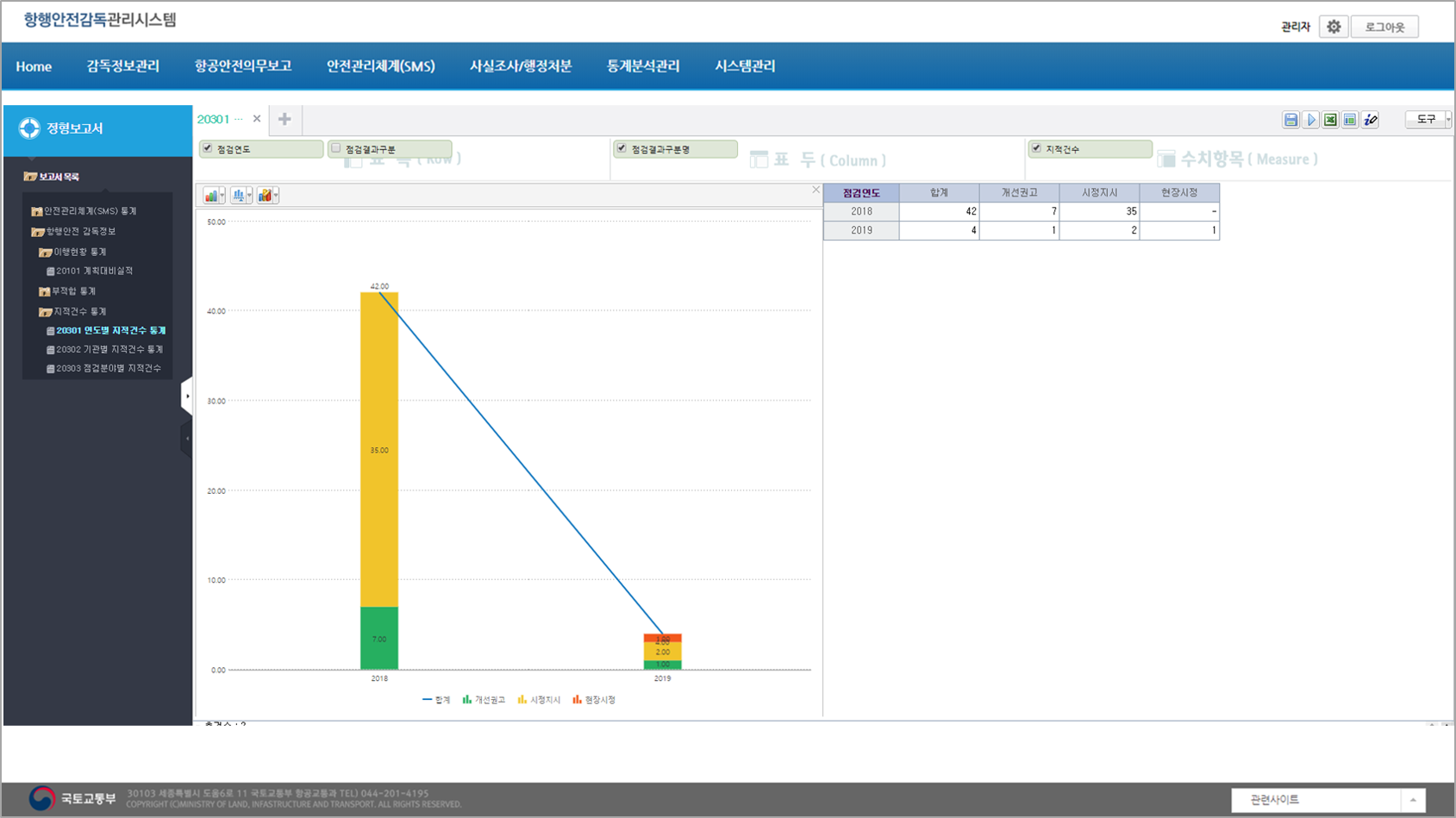Run the report with the play icon

[x=1311, y=120]
